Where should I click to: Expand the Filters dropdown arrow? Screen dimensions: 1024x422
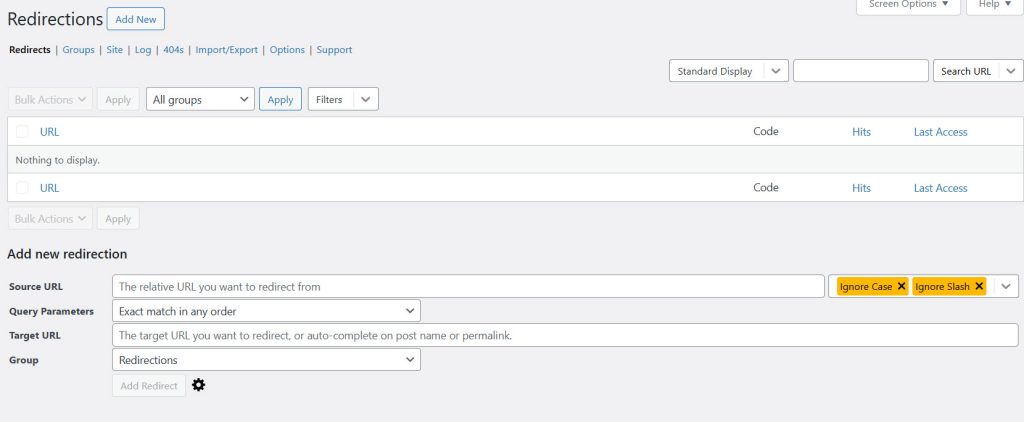(365, 99)
